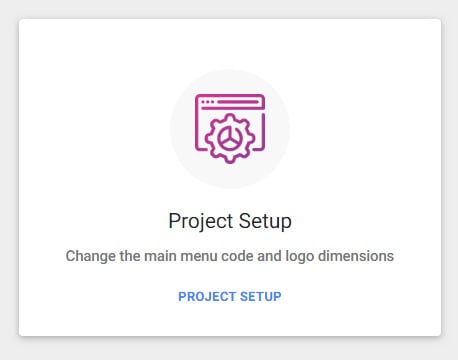458x360 pixels.
Task: Click the words "logo dimensions" in the description
Action: tap(340, 256)
